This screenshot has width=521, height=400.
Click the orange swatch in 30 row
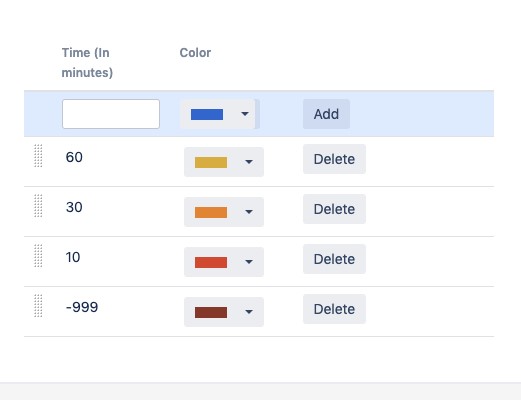tap(211, 212)
